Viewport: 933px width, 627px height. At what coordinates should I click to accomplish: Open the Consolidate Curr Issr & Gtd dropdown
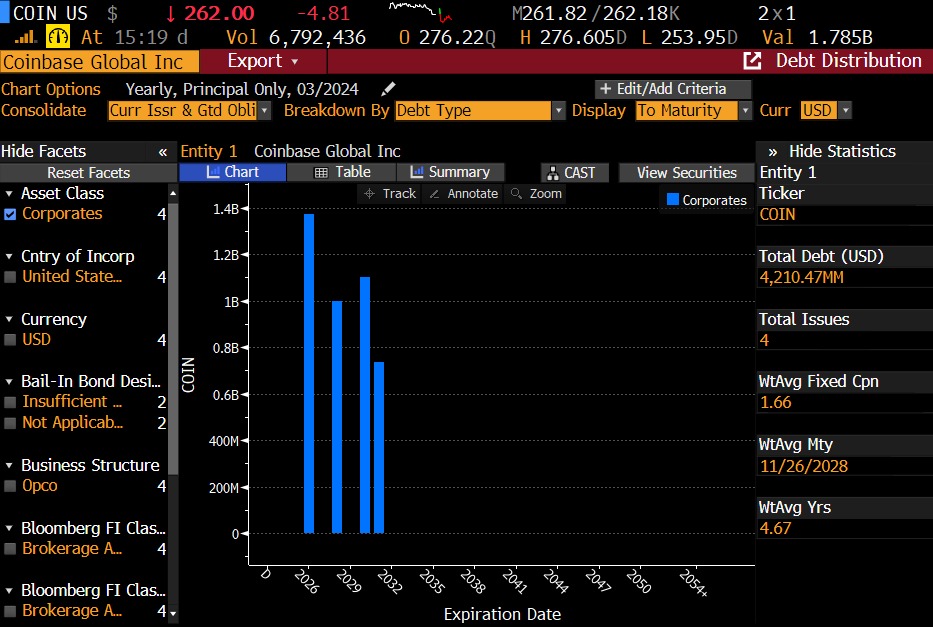point(264,111)
